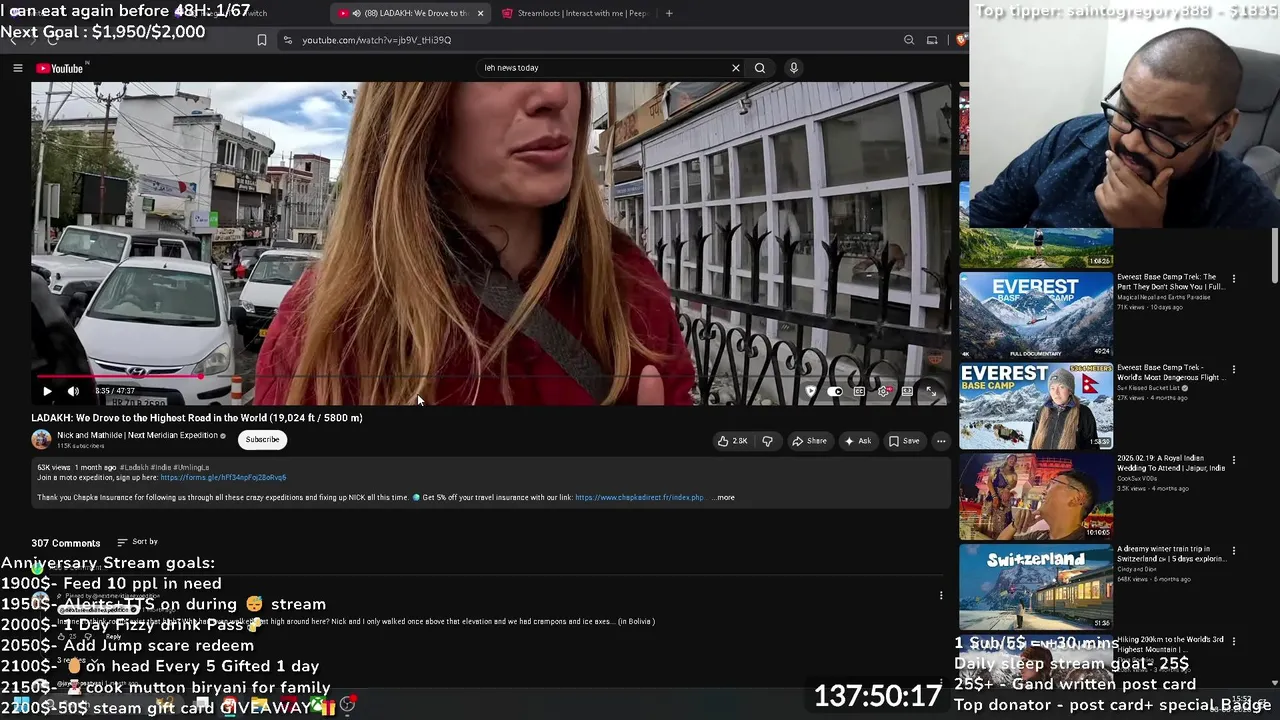The width and height of the screenshot is (1280, 720).
Task: Subscribe to Nick and Mathilde channel
Action: coord(262,439)
